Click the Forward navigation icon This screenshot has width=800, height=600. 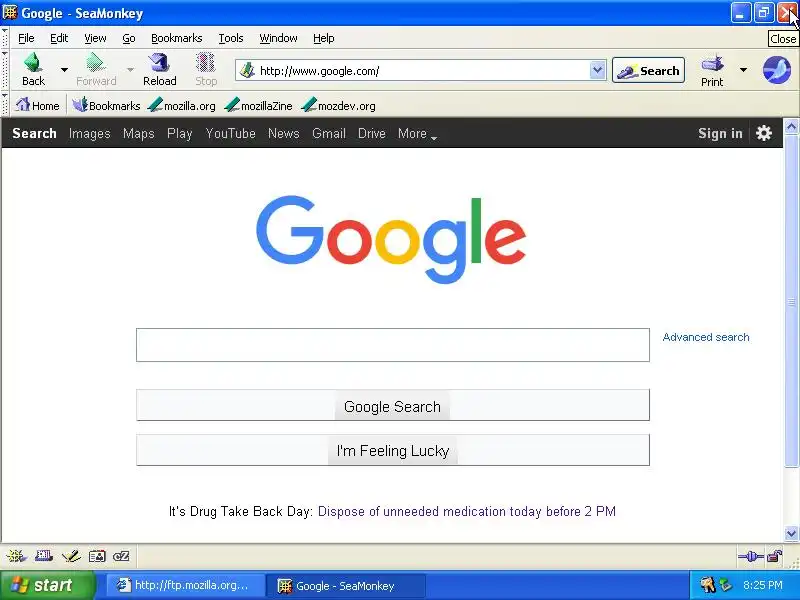pyautogui.click(x=95, y=63)
